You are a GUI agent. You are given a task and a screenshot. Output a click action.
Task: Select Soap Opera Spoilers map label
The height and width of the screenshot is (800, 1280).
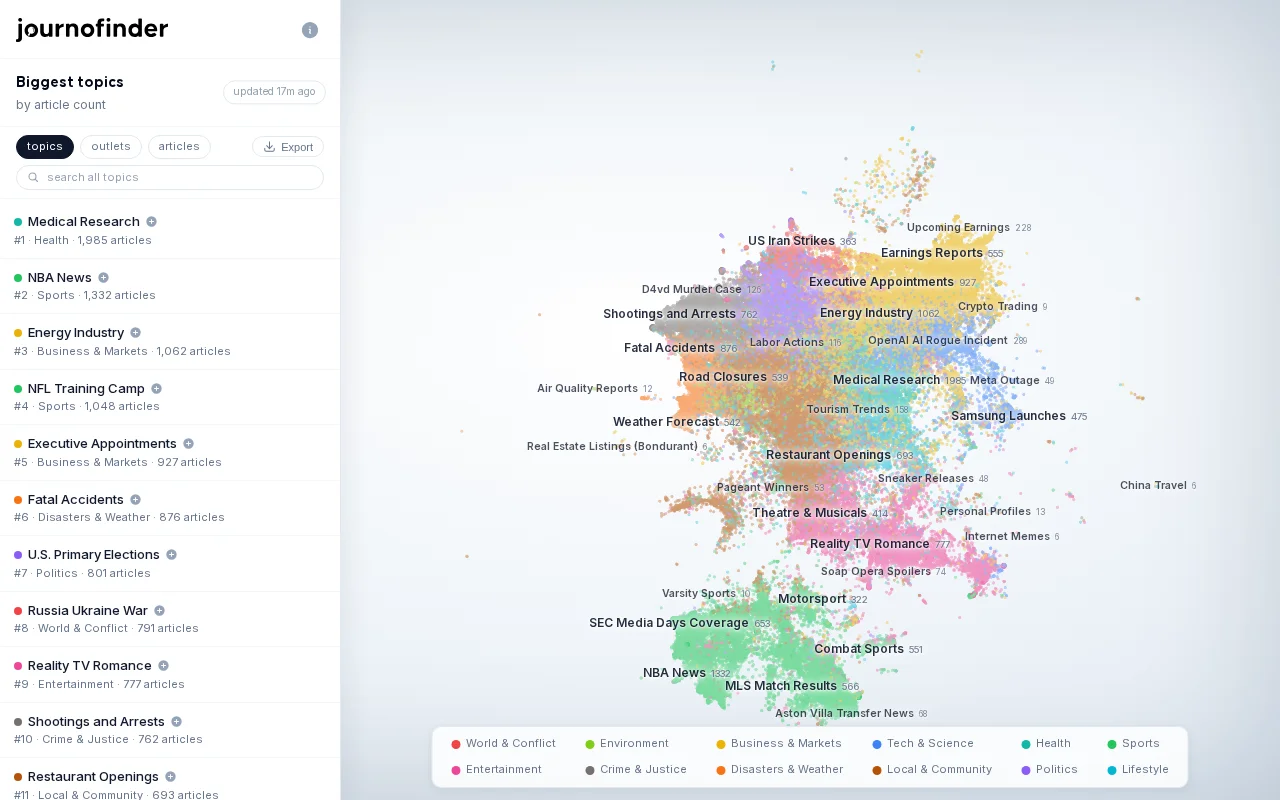(x=876, y=571)
